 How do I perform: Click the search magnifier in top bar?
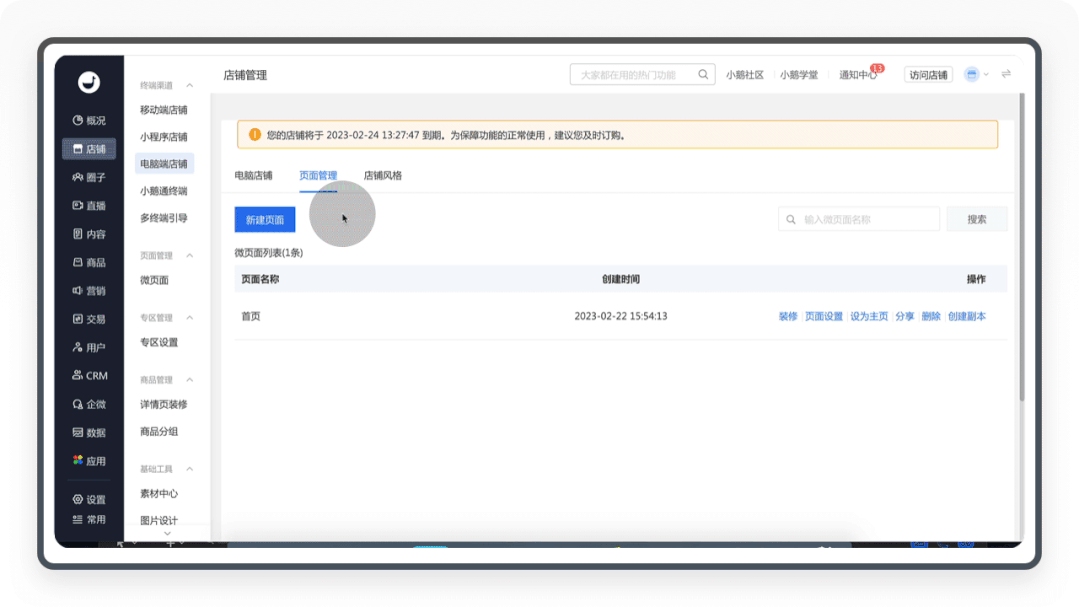(703, 74)
